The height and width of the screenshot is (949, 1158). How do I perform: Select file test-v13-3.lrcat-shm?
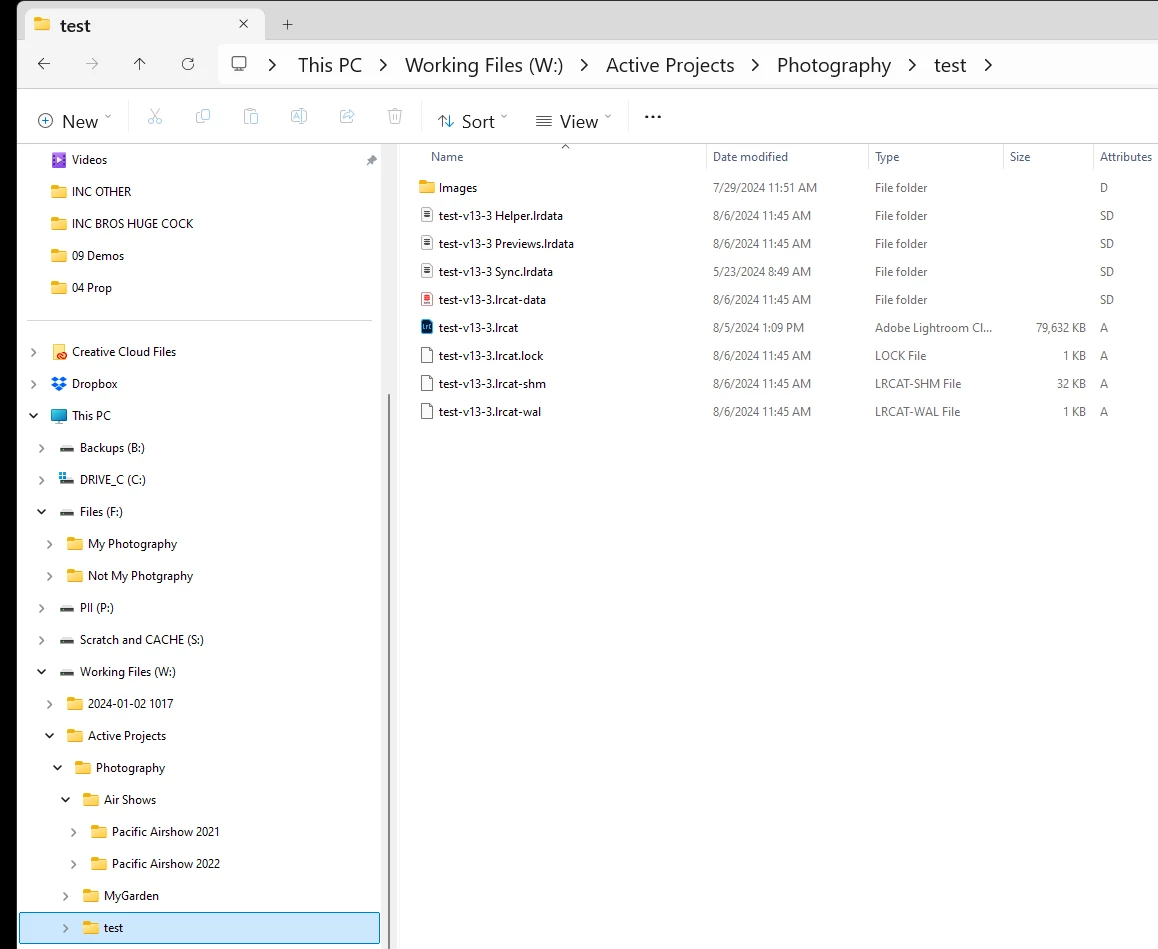[x=492, y=383]
